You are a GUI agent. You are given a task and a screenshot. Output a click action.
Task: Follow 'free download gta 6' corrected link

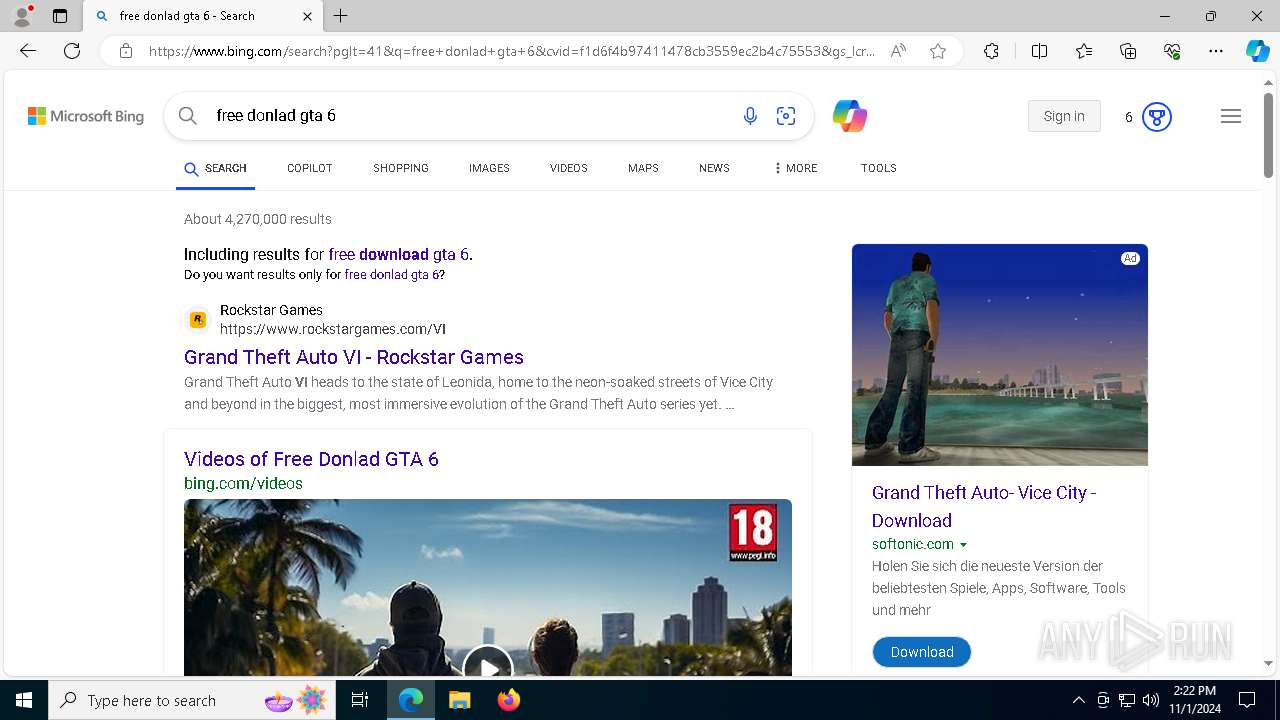(x=398, y=254)
